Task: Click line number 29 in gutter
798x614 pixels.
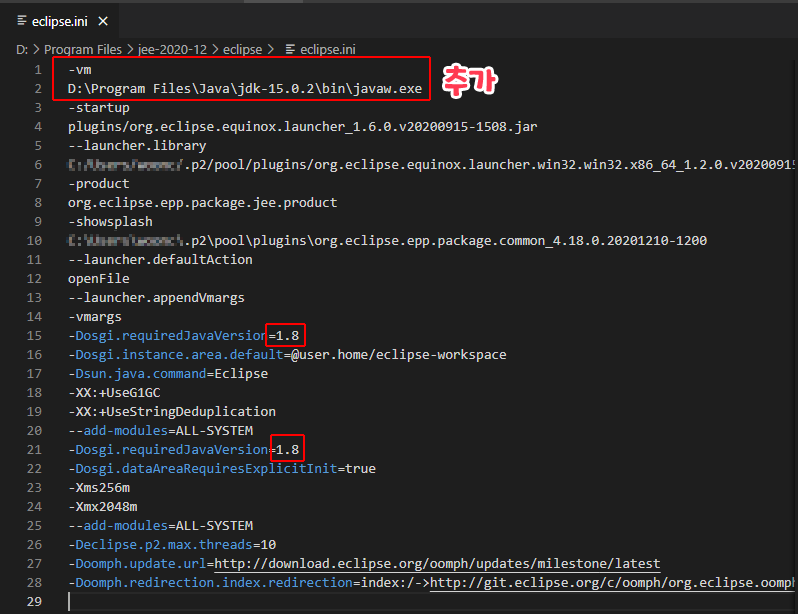Action: (x=34, y=601)
